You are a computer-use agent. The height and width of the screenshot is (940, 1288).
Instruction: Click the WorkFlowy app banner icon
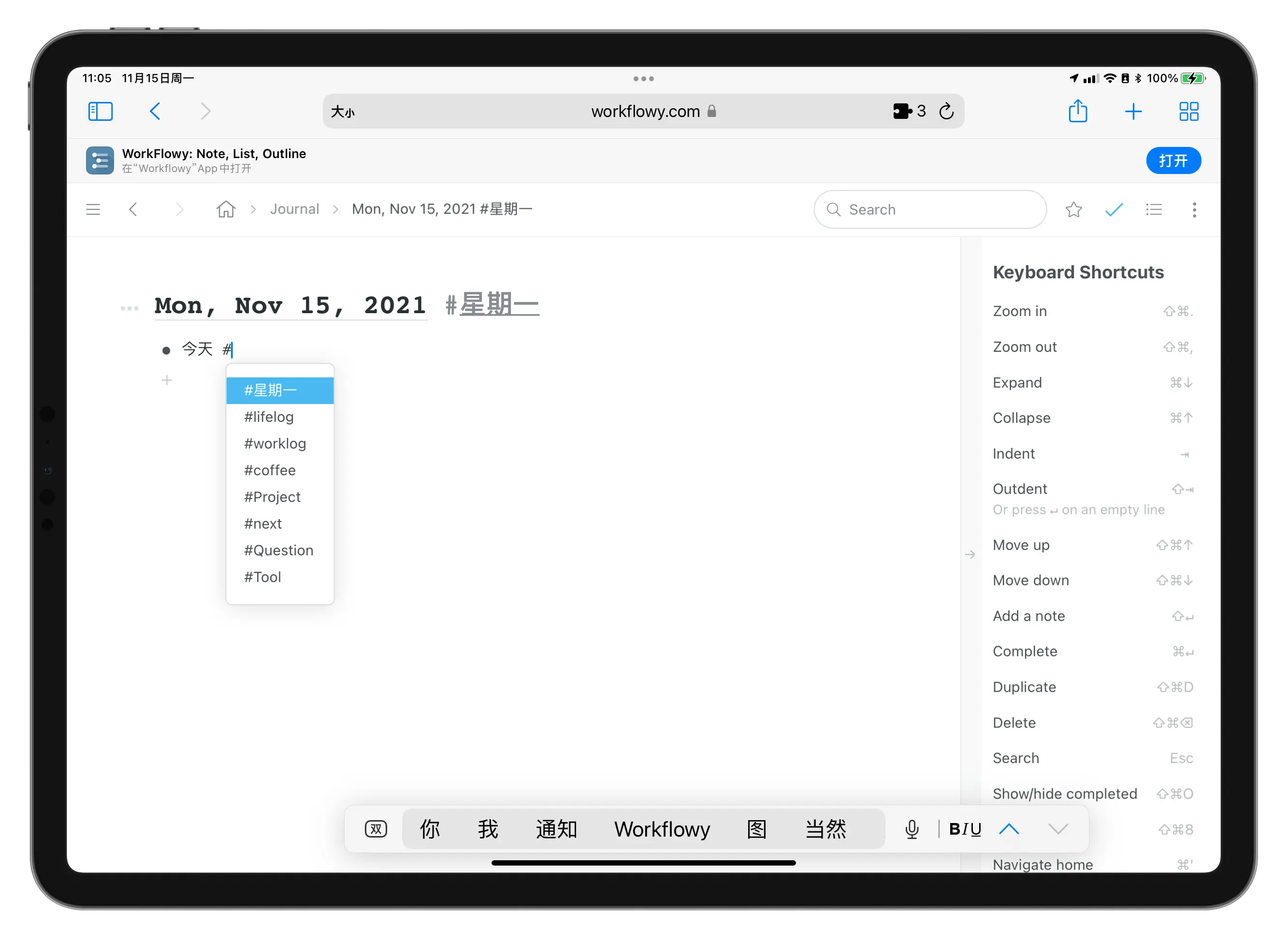click(x=100, y=160)
